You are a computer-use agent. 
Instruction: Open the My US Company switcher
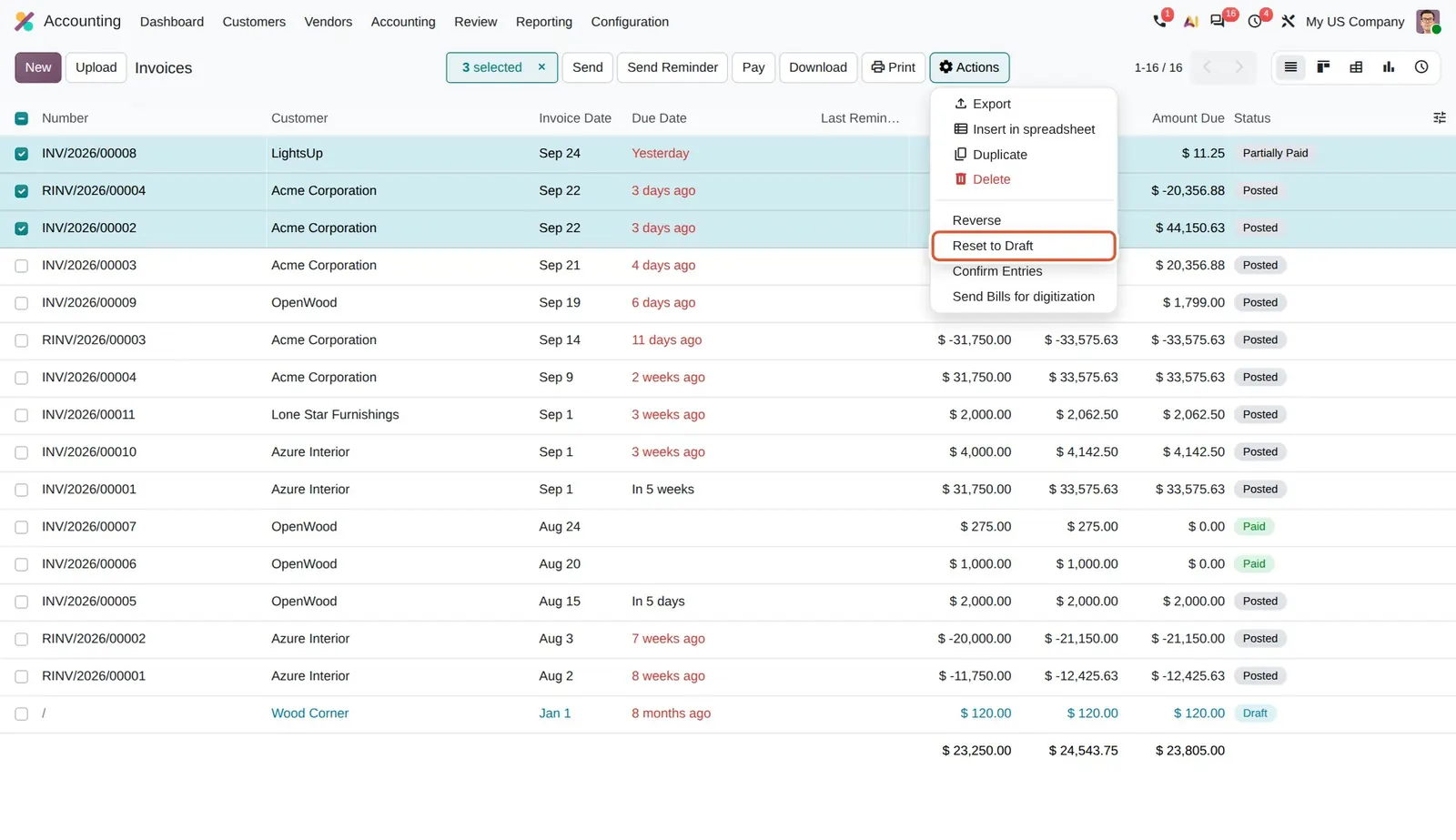tap(1355, 22)
